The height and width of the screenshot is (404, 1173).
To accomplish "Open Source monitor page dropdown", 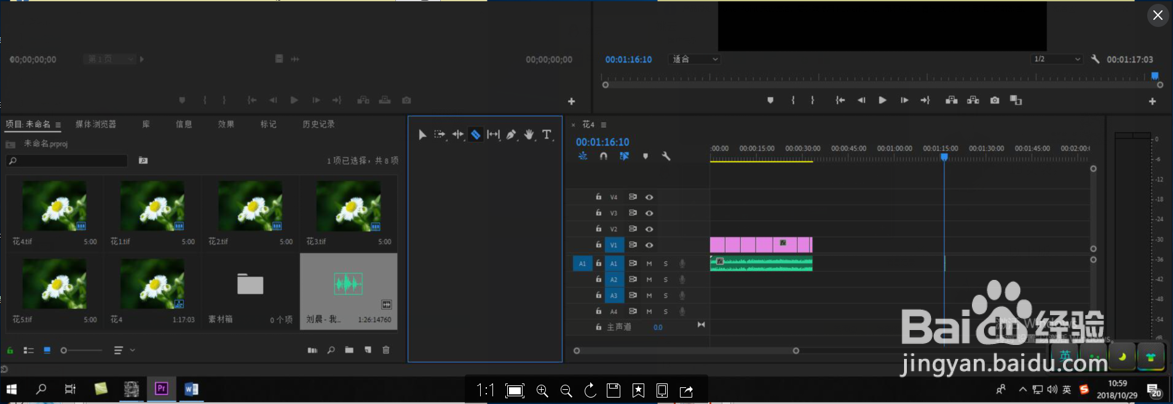I will [111, 59].
